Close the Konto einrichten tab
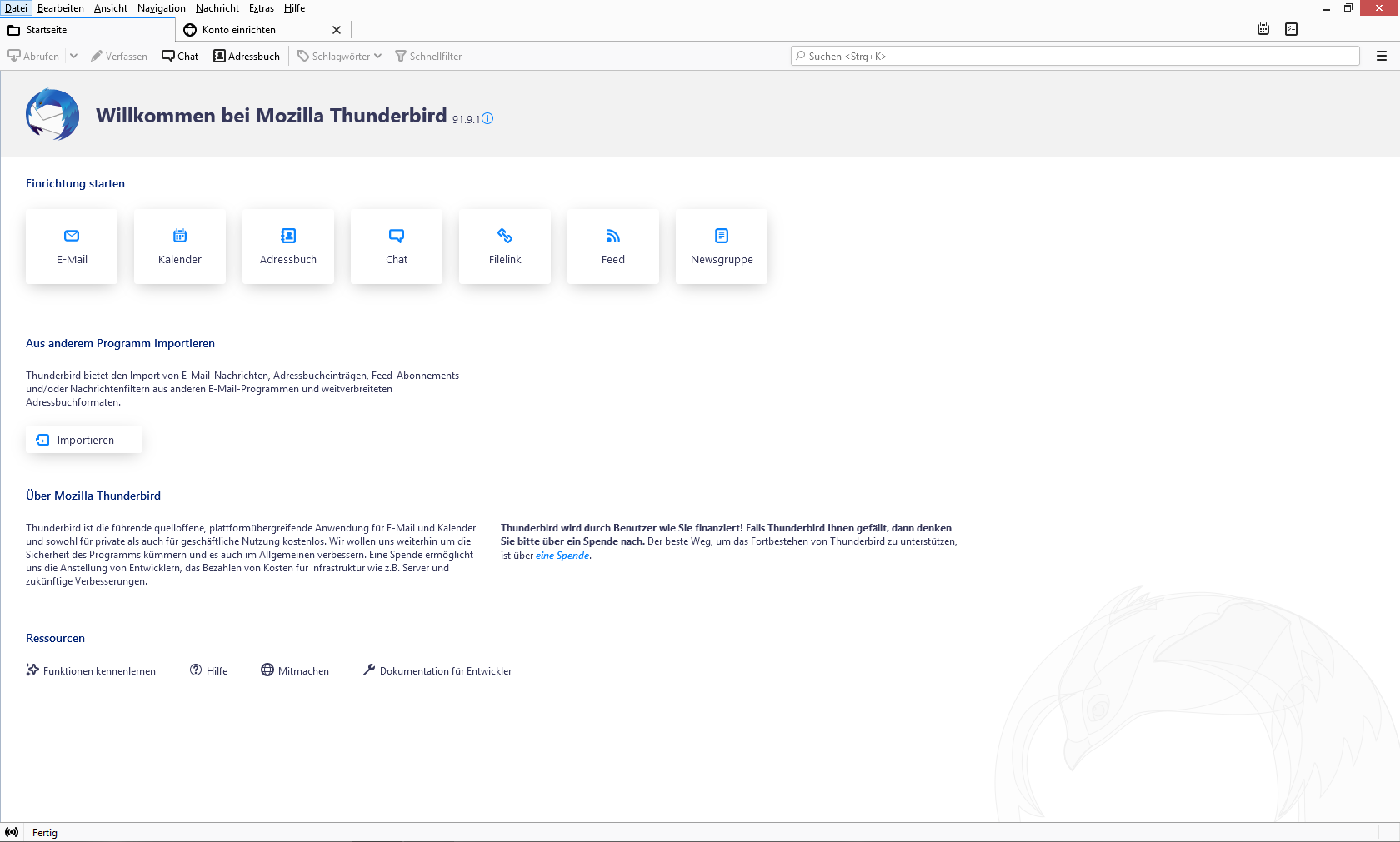Screen dimensions: 1400x842 pos(337,30)
